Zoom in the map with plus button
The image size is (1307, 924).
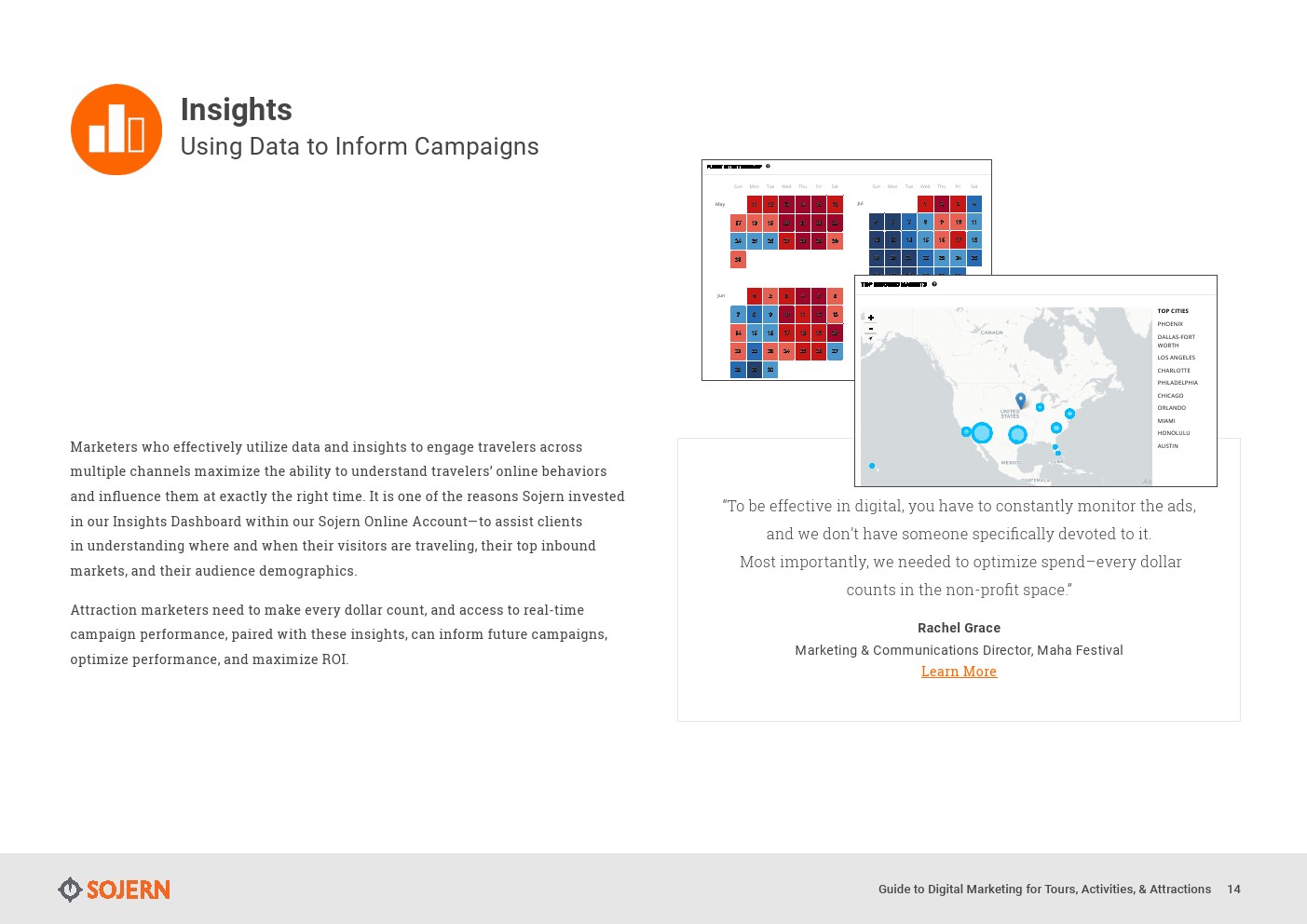871,318
